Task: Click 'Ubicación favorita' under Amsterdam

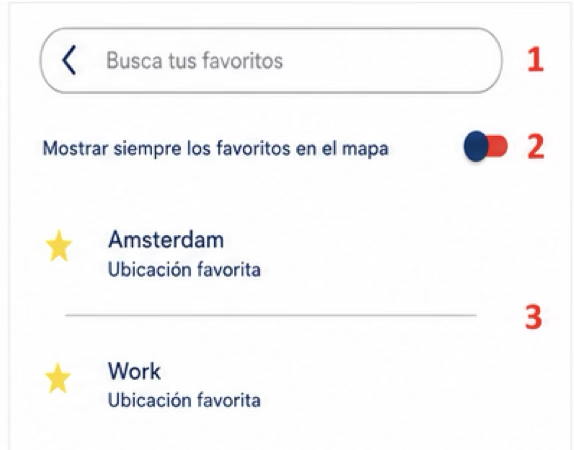Action: (x=184, y=270)
